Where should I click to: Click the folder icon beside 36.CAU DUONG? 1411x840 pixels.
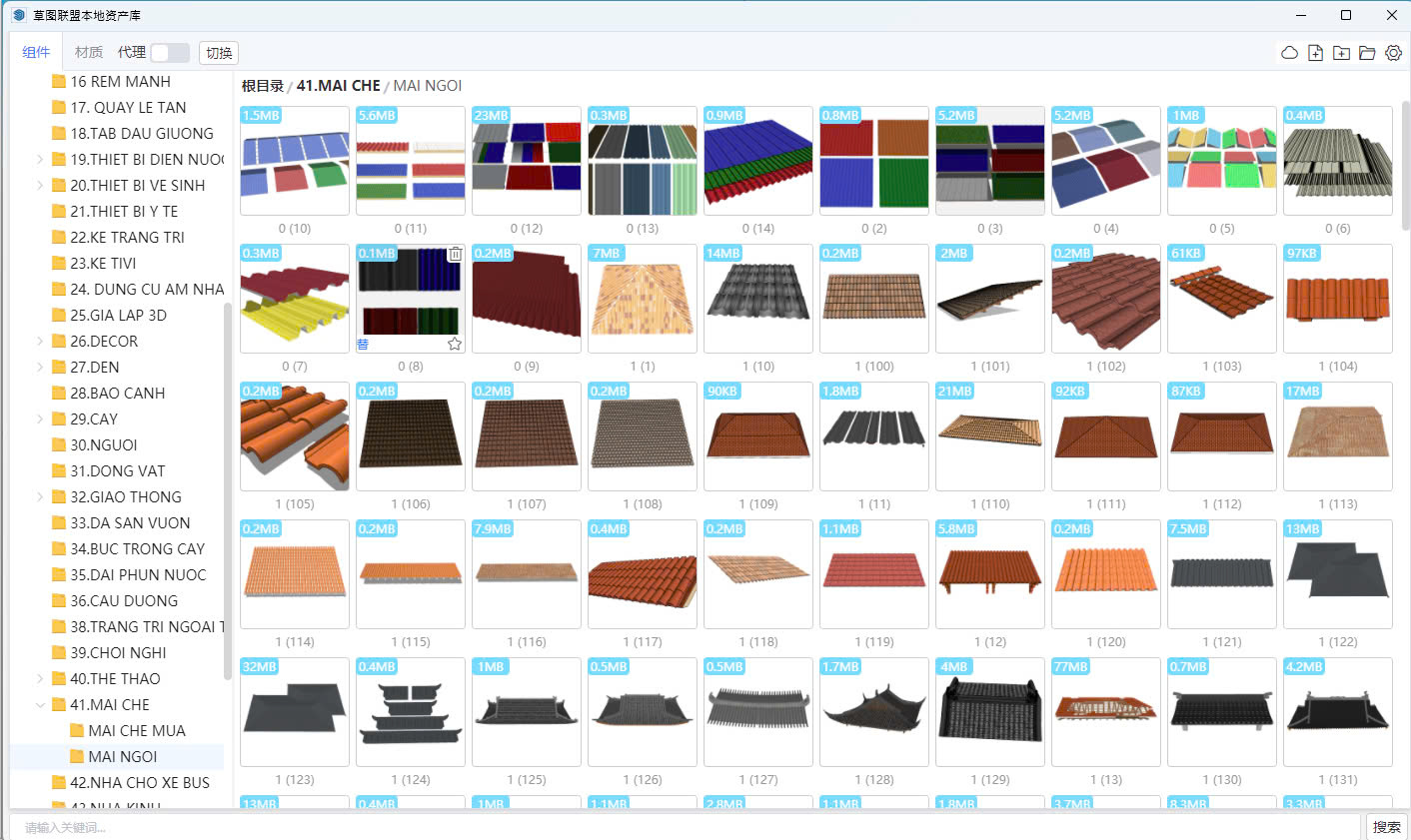point(59,600)
